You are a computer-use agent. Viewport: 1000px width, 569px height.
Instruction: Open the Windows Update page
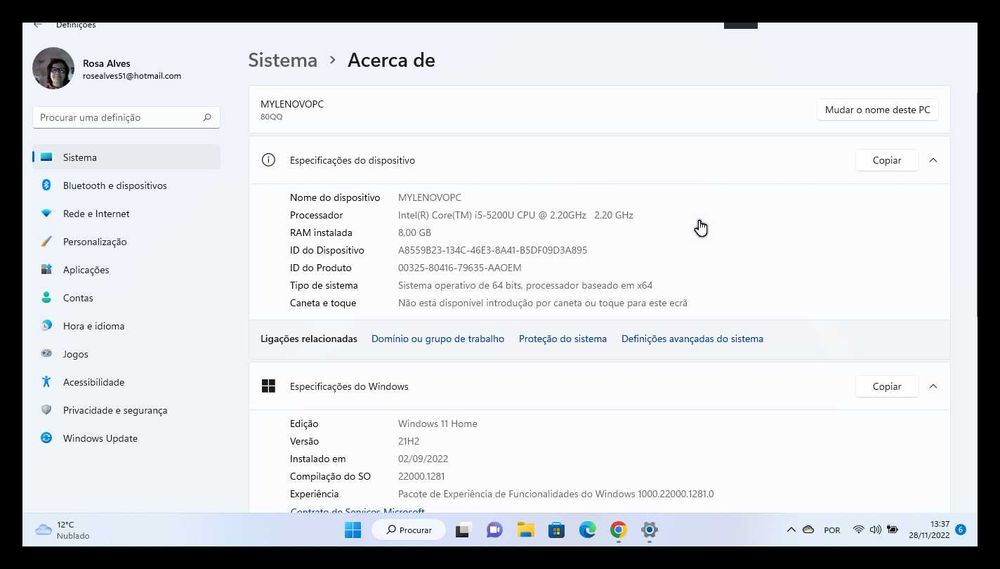pyautogui.click(x=126, y=438)
